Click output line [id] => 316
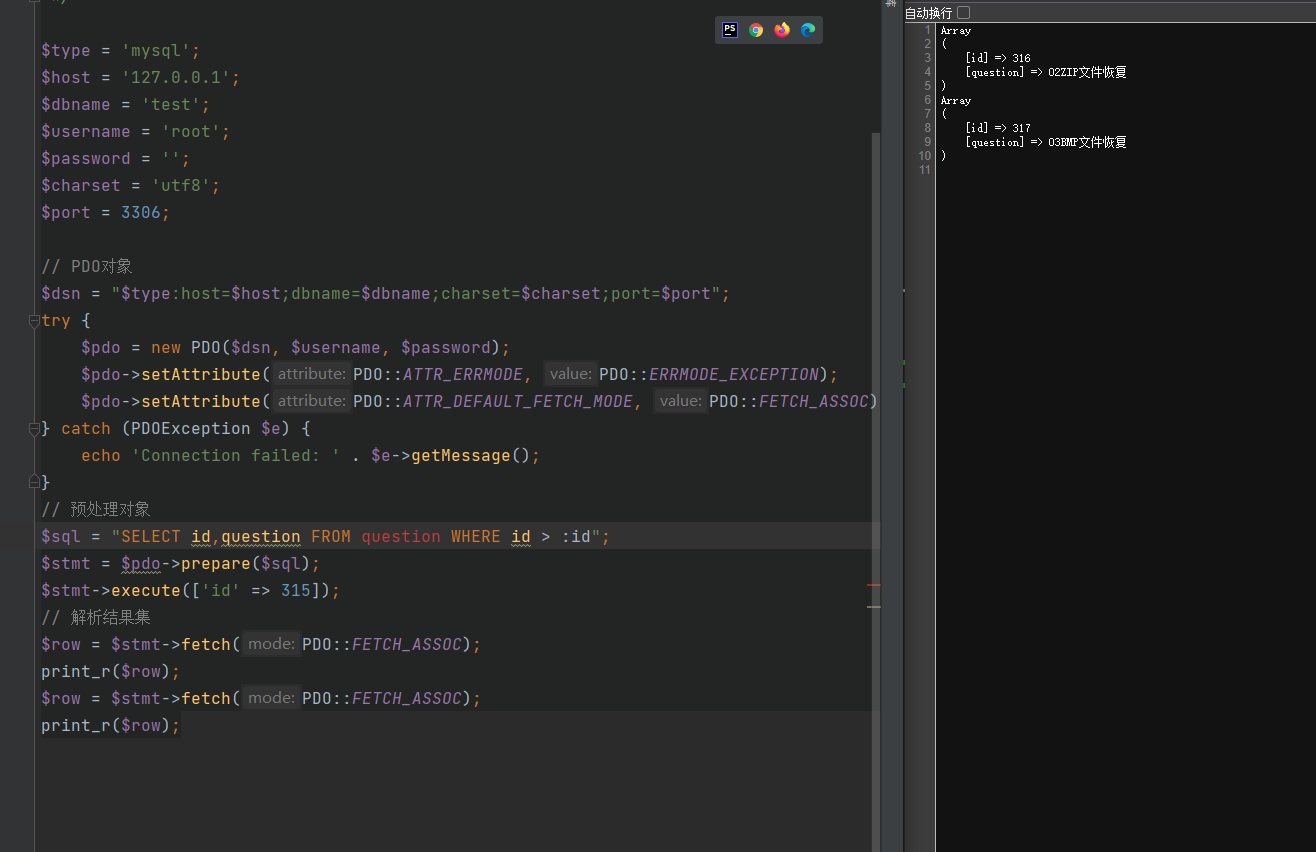 pos(997,58)
